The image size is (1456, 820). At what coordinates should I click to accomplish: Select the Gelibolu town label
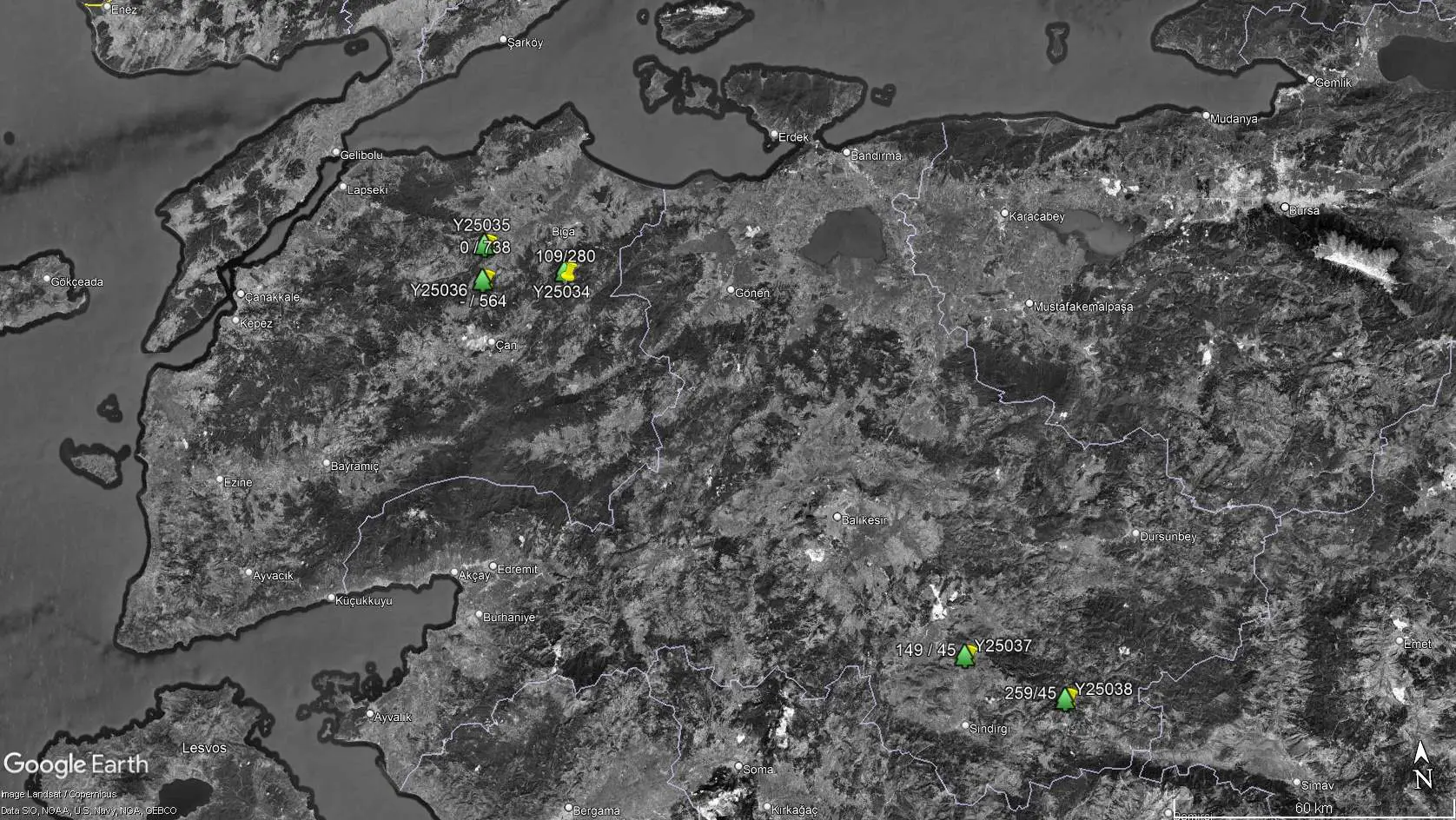click(x=361, y=155)
